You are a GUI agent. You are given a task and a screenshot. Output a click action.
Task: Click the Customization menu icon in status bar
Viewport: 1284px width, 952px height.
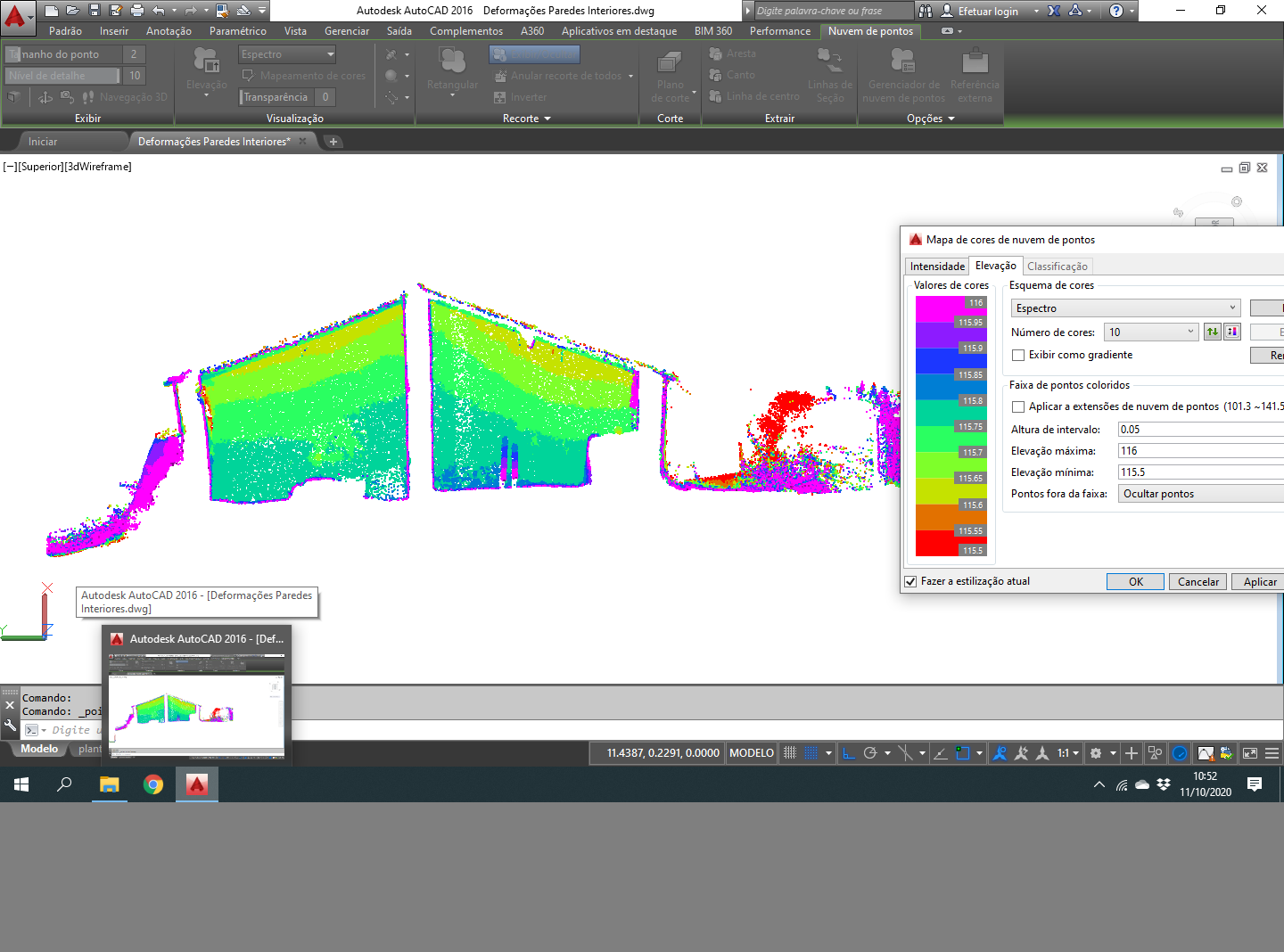(x=1272, y=753)
